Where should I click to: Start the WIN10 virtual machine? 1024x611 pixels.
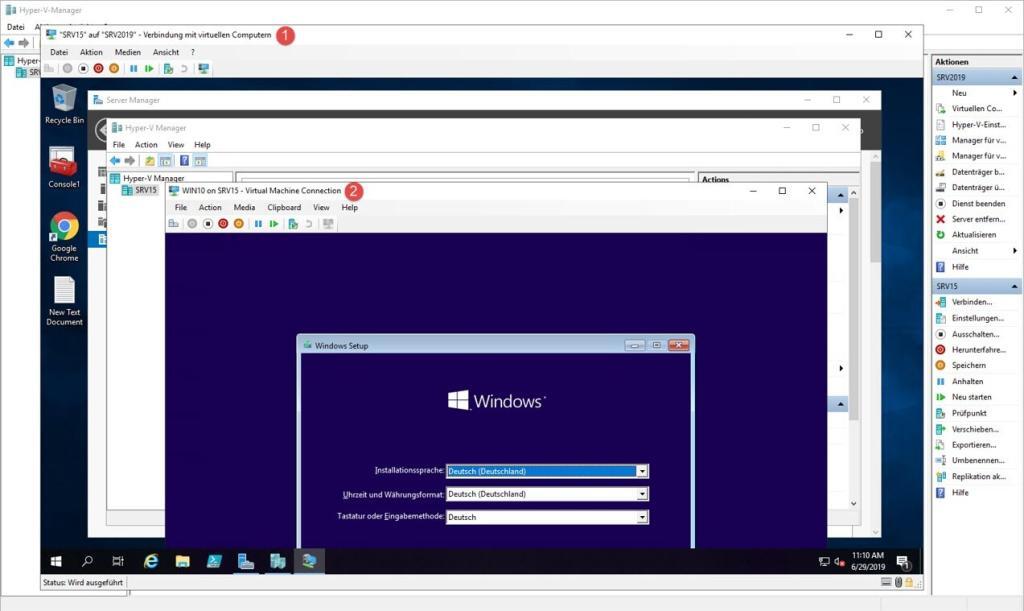pyautogui.click(x=191, y=223)
